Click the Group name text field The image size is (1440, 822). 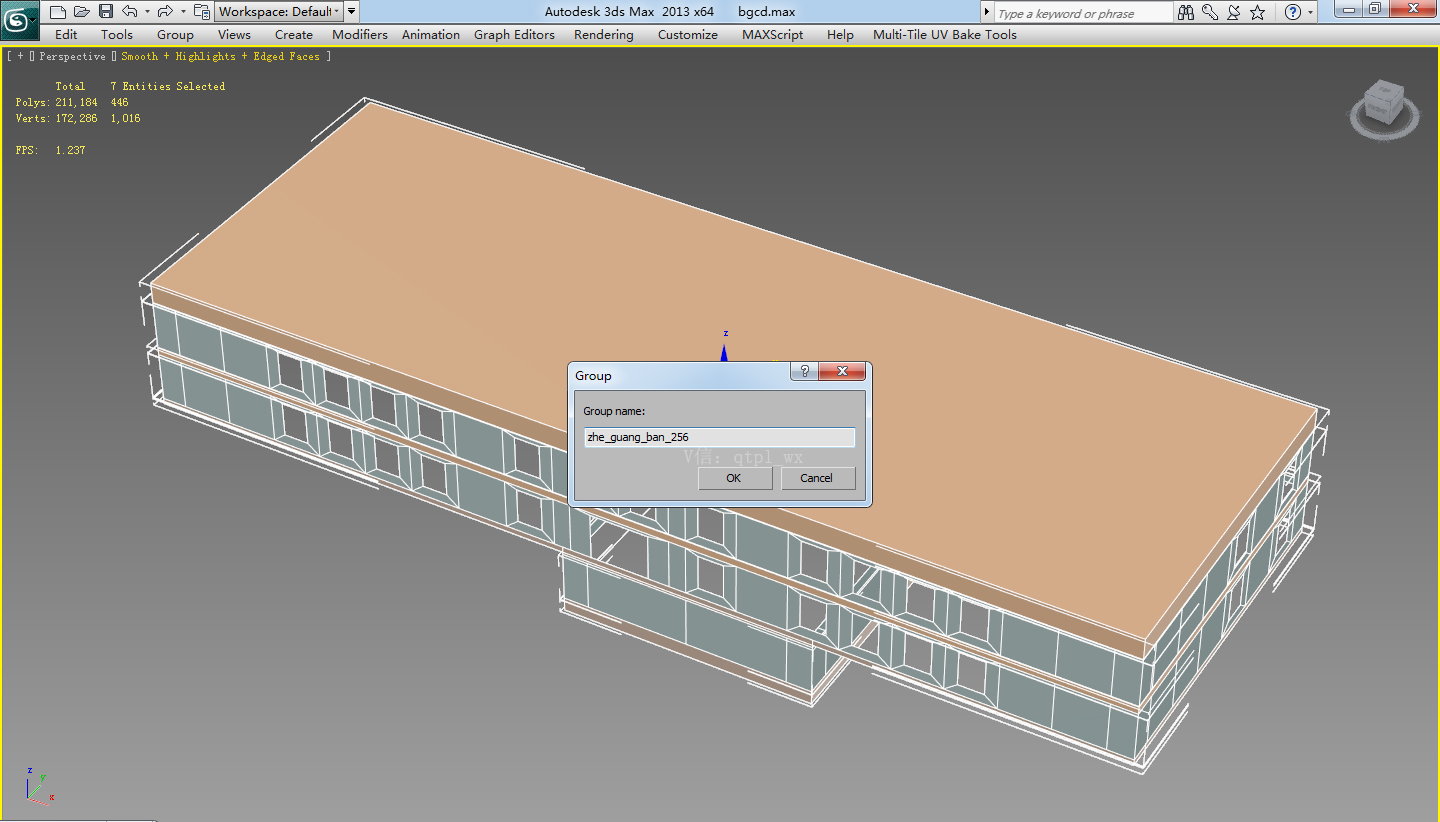tap(719, 437)
